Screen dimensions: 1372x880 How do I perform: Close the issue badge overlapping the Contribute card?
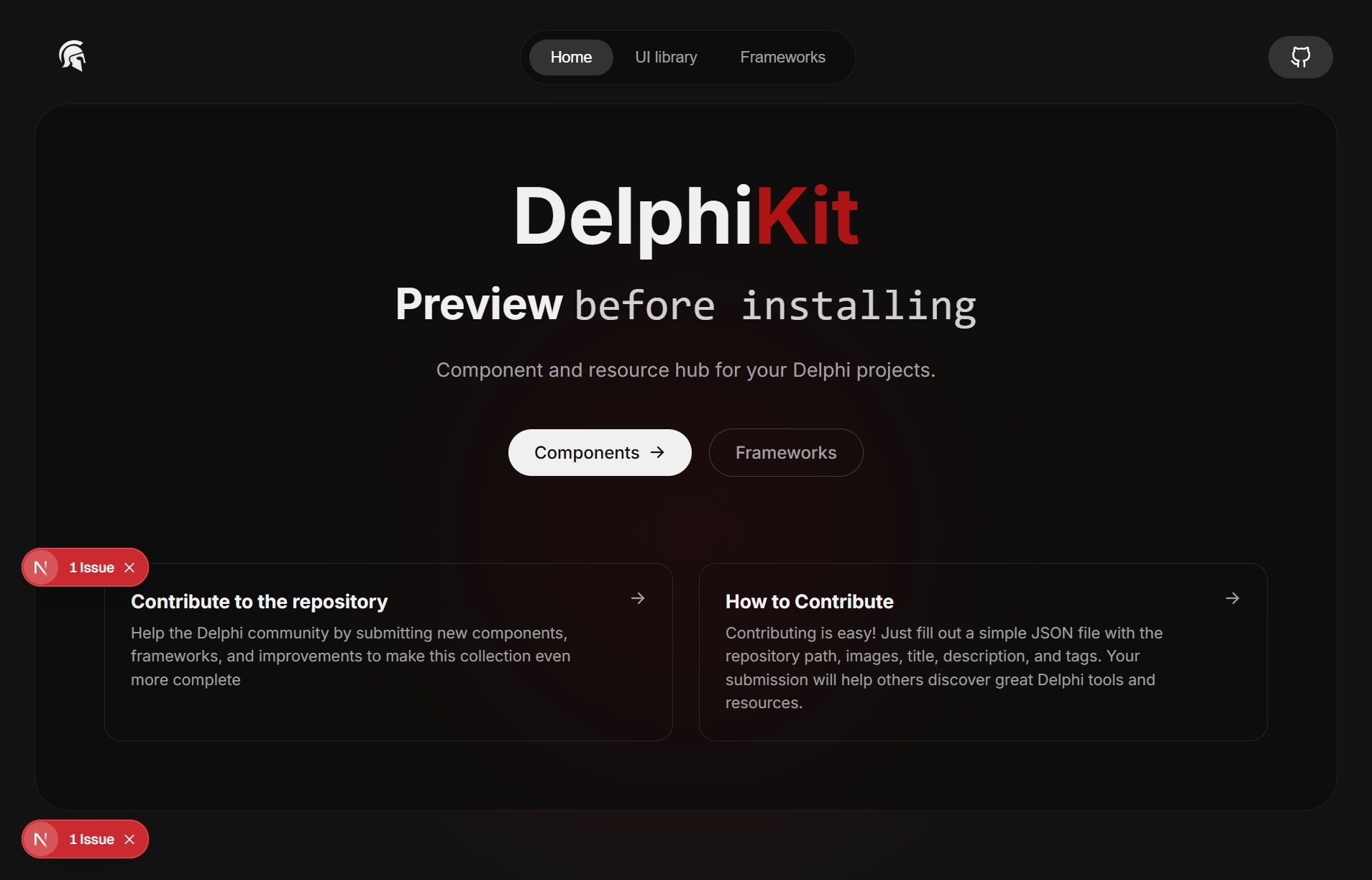click(129, 567)
